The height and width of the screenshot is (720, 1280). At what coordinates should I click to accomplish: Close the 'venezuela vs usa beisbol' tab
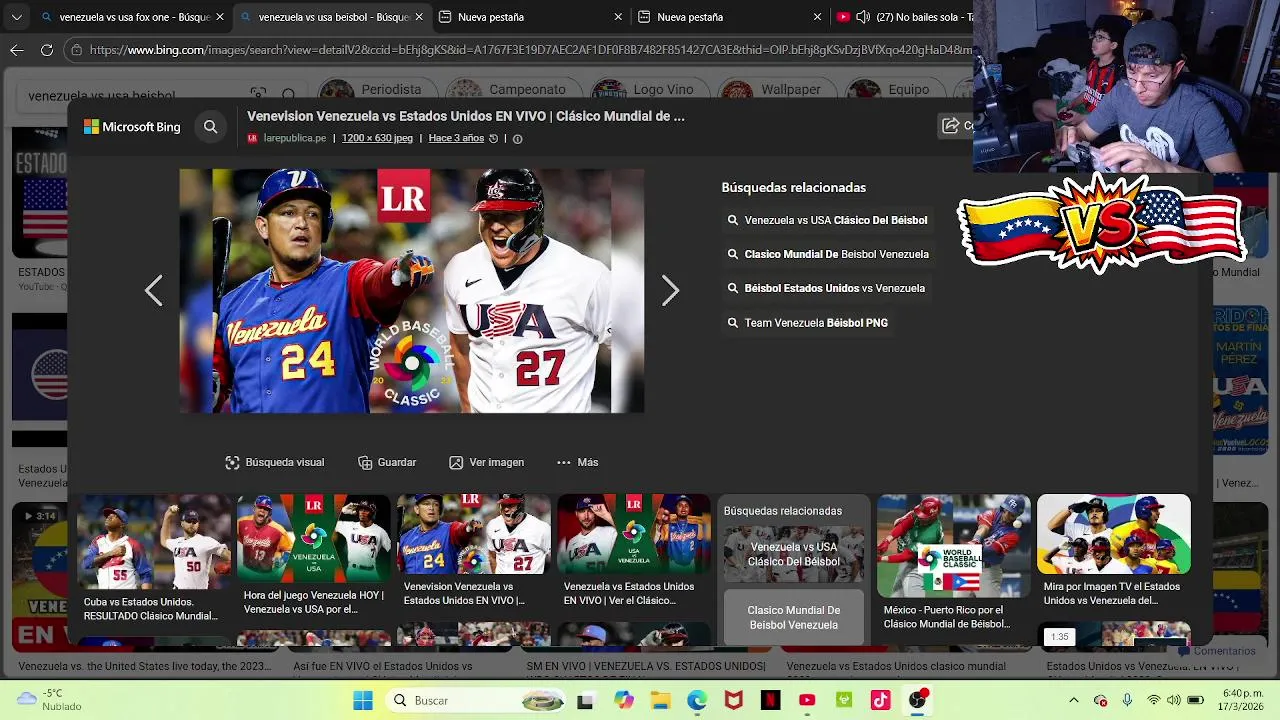click(x=419, y=17)
